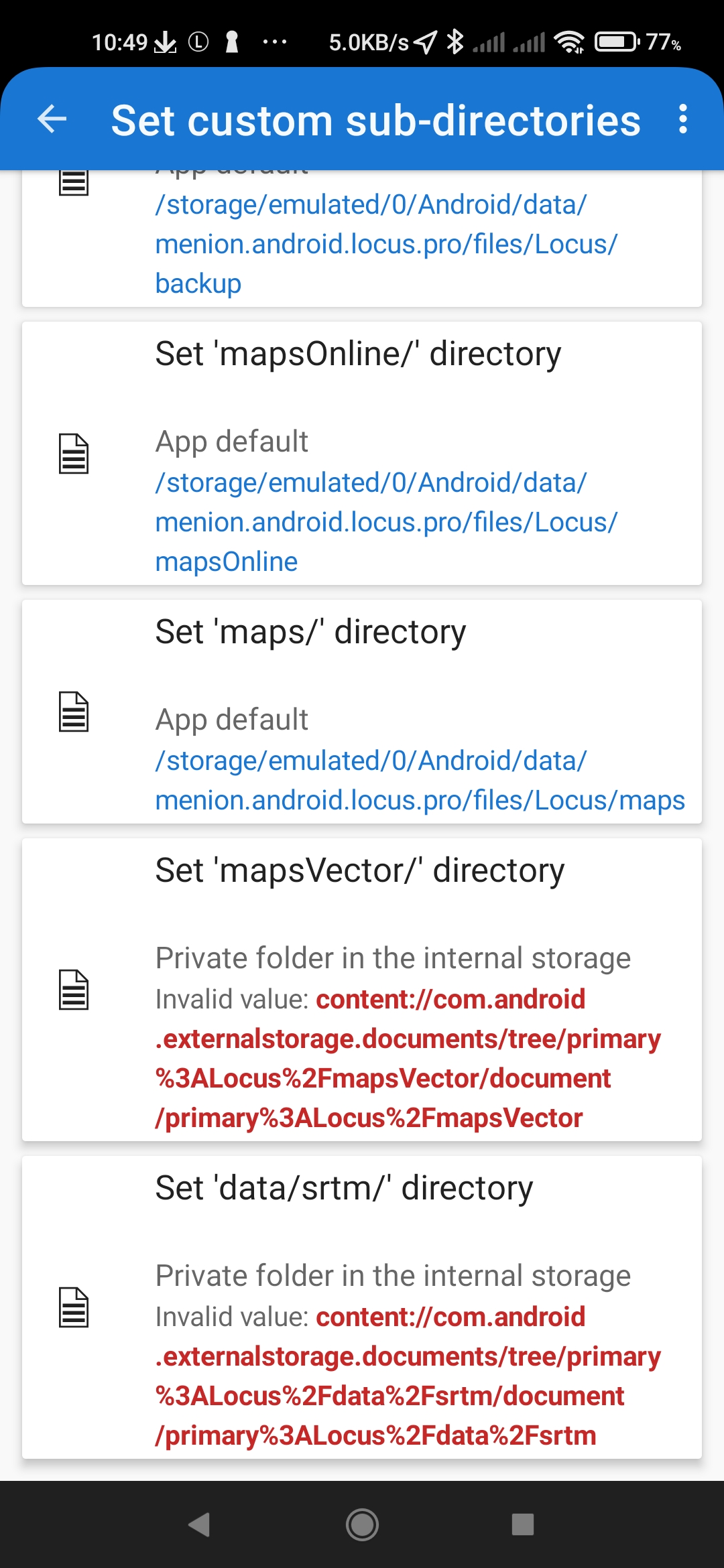Tap the back arrow in header

pyautogui.click(x=52, y=120)
